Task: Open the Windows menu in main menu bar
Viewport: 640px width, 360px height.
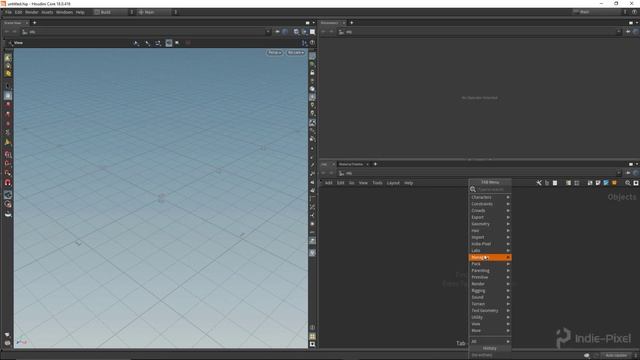Action: pos(64,12)
